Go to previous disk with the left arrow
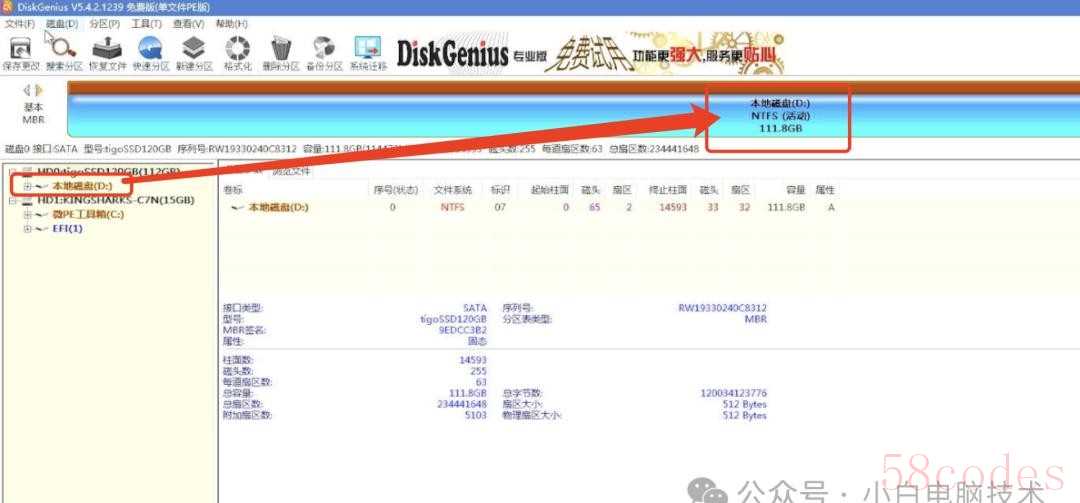 [28, 90]
